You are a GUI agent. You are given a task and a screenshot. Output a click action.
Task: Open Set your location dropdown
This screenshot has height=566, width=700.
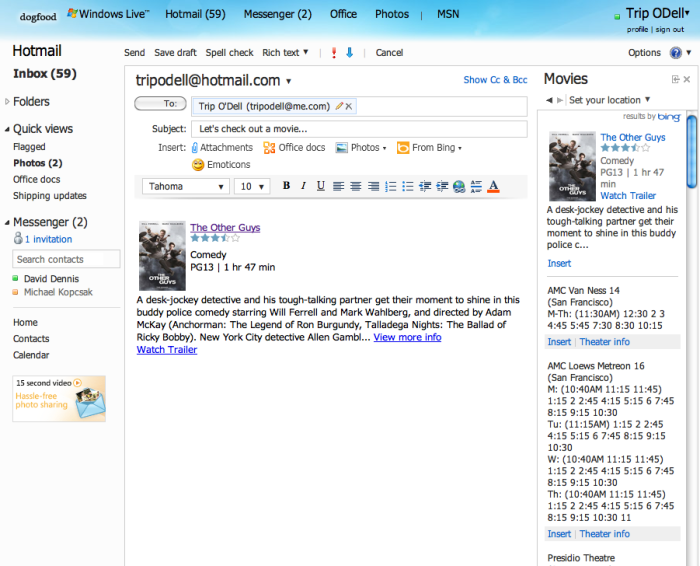tap(609, 100)
